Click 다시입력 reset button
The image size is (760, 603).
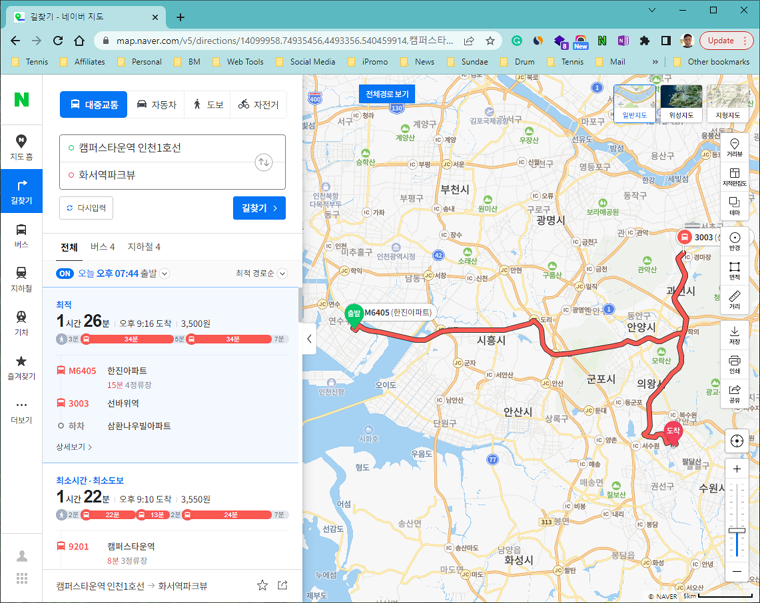(x=86, y=208)
